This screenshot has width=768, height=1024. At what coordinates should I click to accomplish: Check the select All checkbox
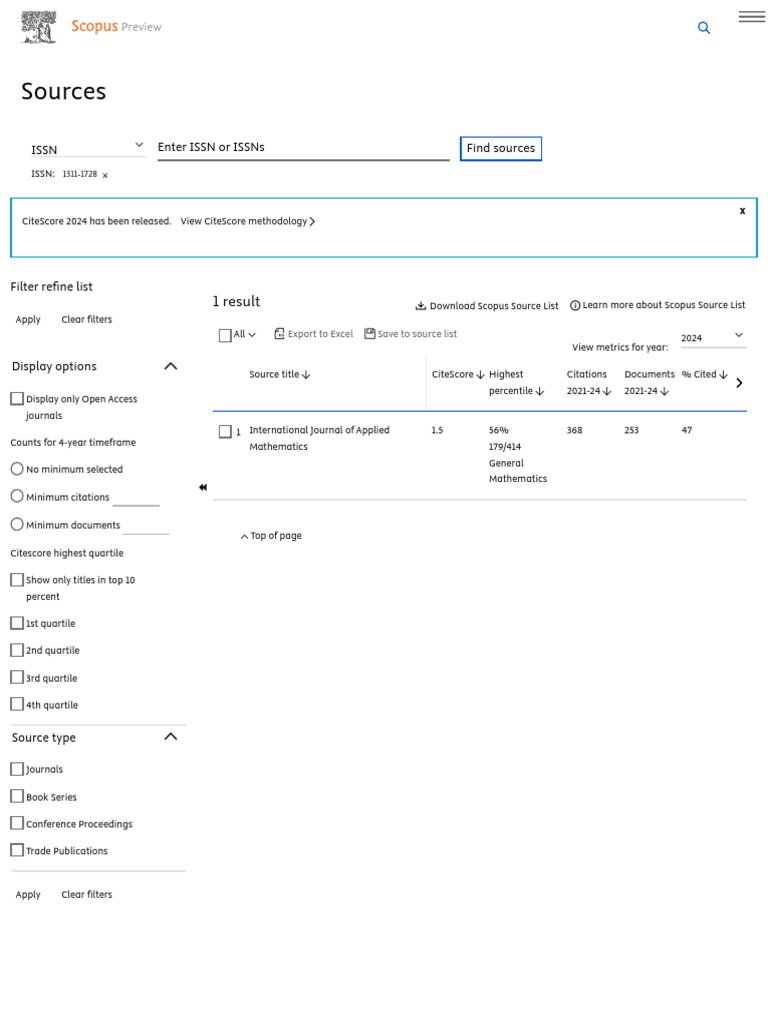[x=225, y=335]
